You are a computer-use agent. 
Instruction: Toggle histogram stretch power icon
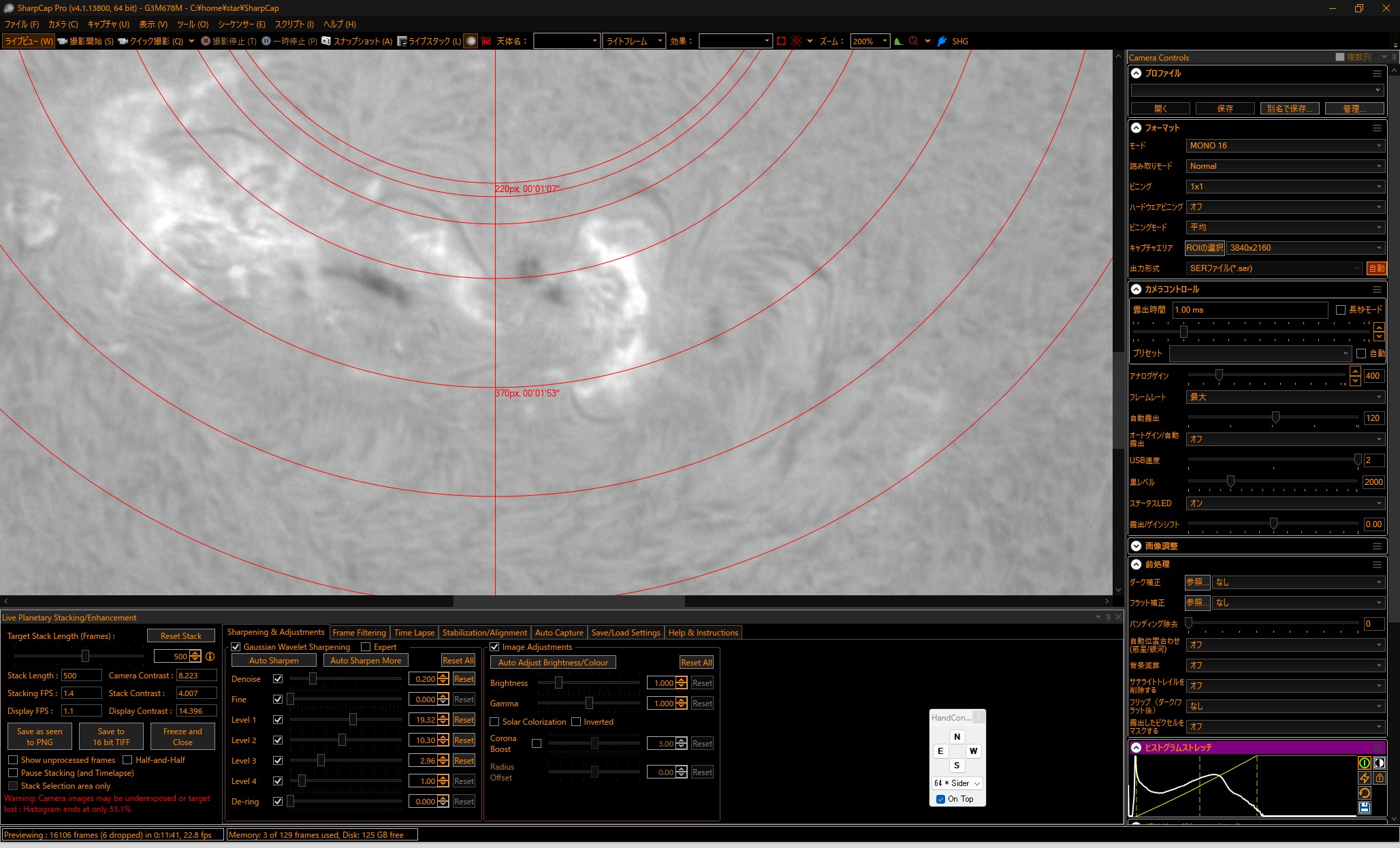click(1364, 763)
